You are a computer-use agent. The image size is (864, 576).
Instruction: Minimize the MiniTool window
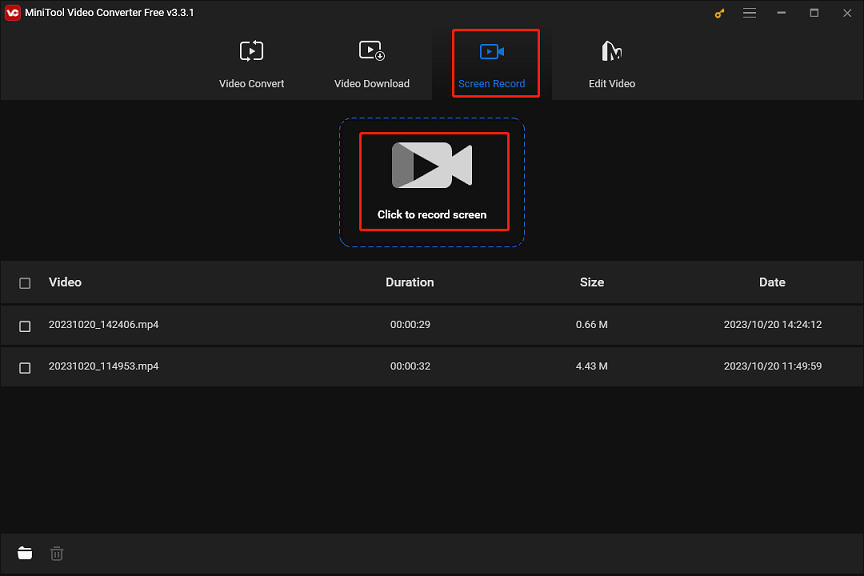pyautogui.click(x=781, y=13)
